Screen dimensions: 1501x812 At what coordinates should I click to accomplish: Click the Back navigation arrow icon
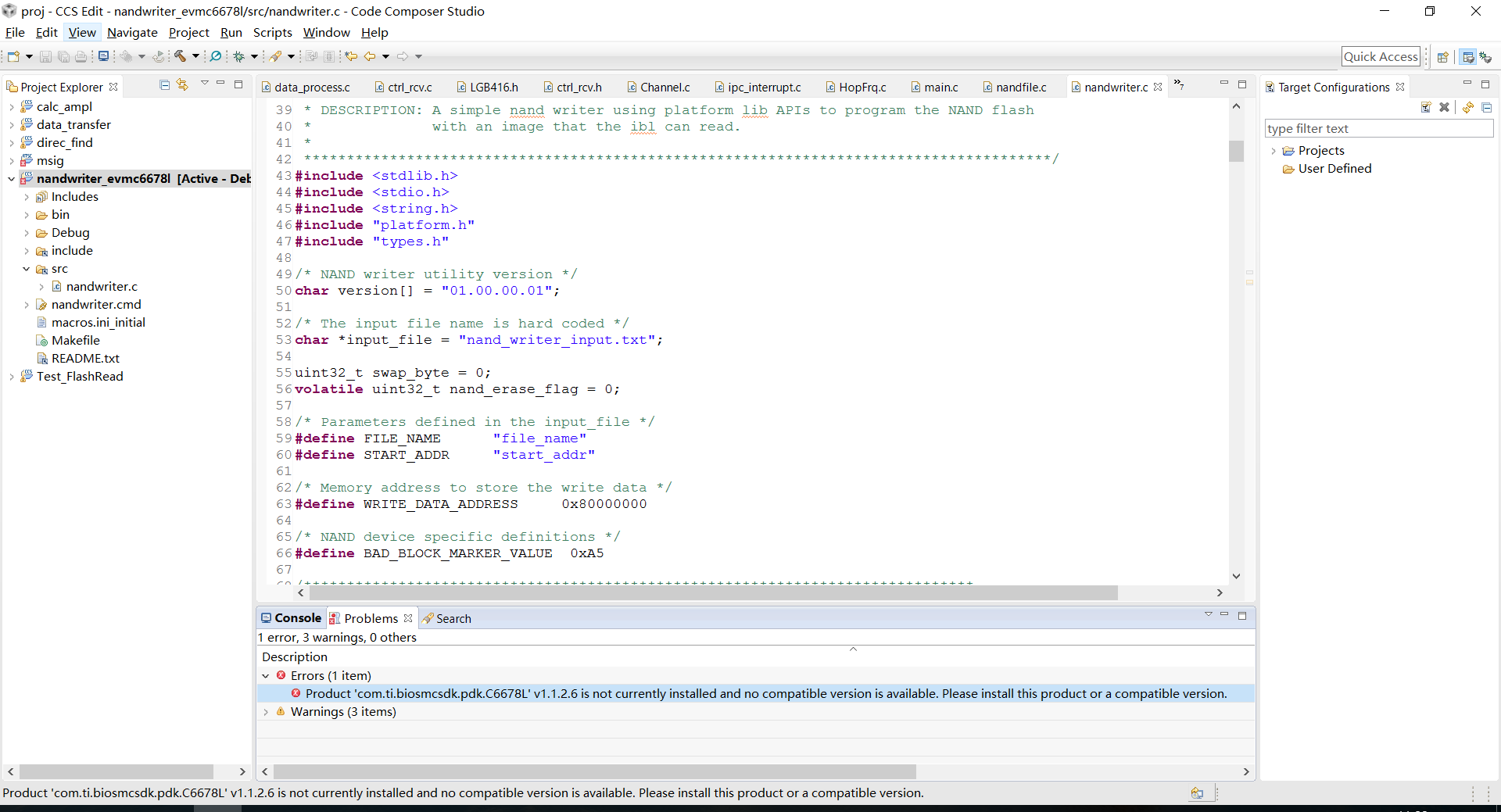(x=369, y=56)
